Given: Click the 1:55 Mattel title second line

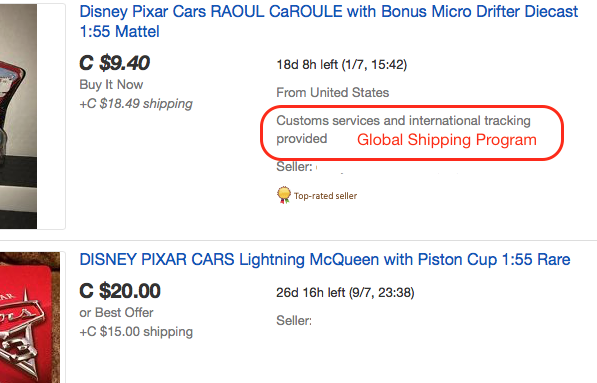Looking at the screenshot, I should [x=120, y=32].
